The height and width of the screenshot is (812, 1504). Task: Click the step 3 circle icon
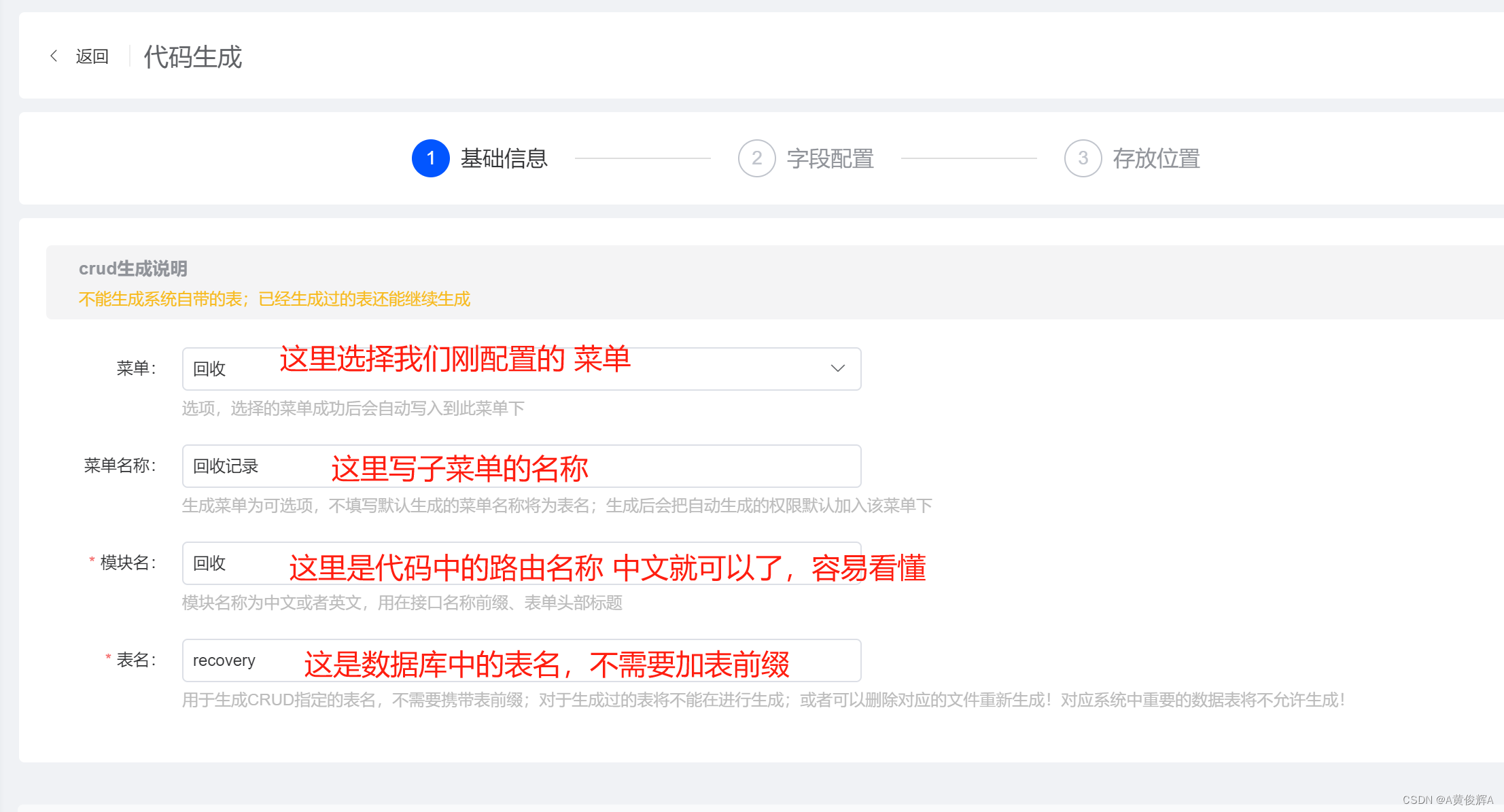(x=1083, y=158)
